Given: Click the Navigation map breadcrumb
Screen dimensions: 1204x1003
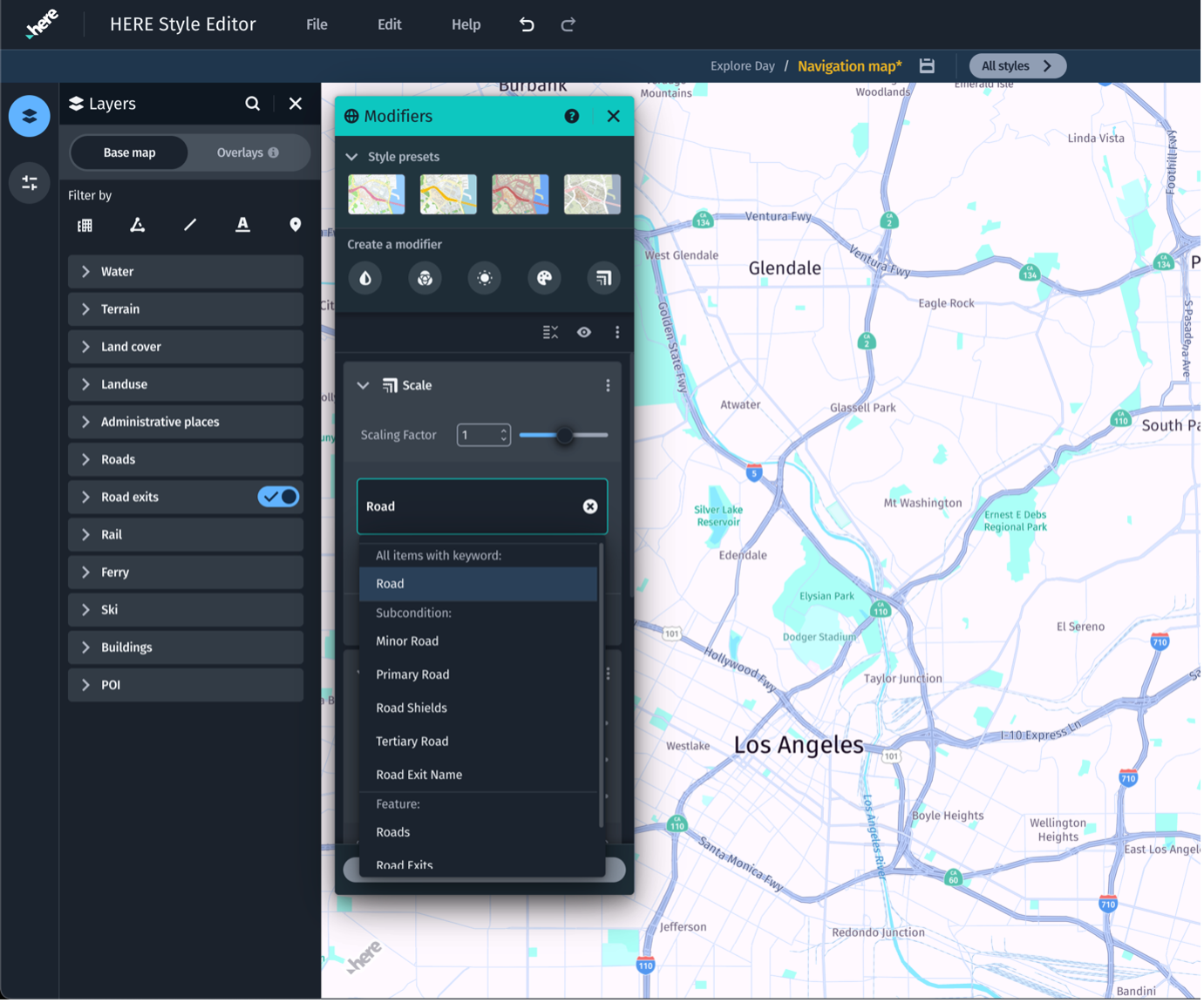Looking at the screenshot, I should 849,66.
